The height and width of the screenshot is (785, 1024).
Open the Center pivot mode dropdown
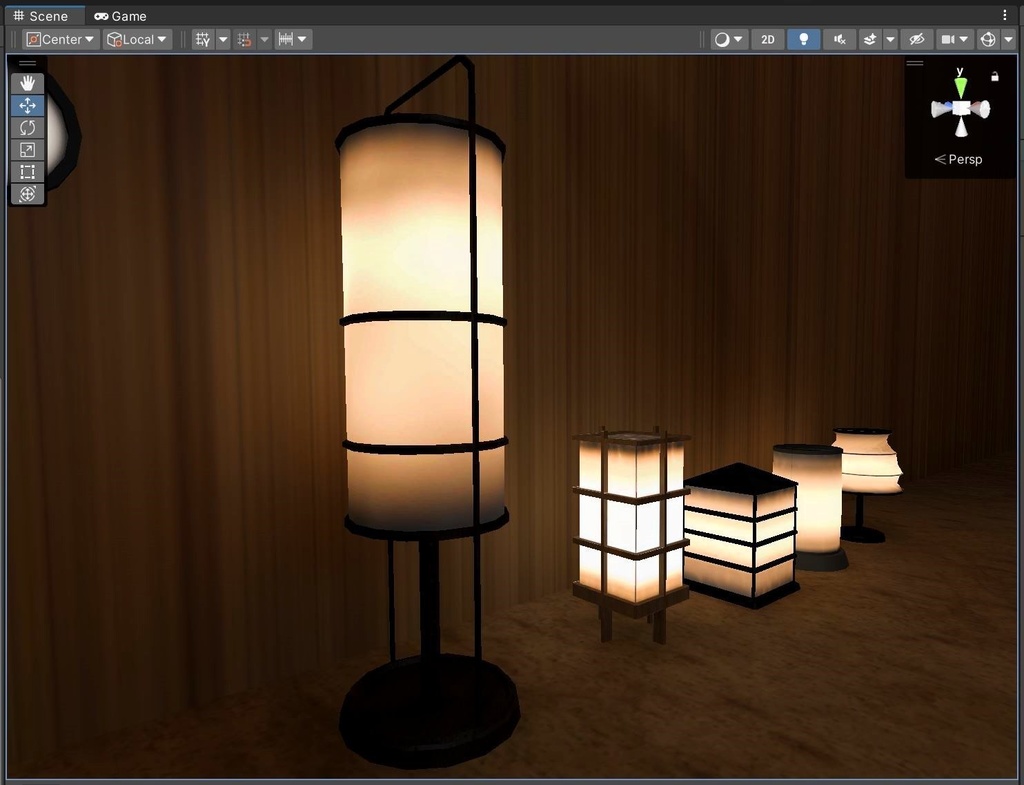point(61,39)
